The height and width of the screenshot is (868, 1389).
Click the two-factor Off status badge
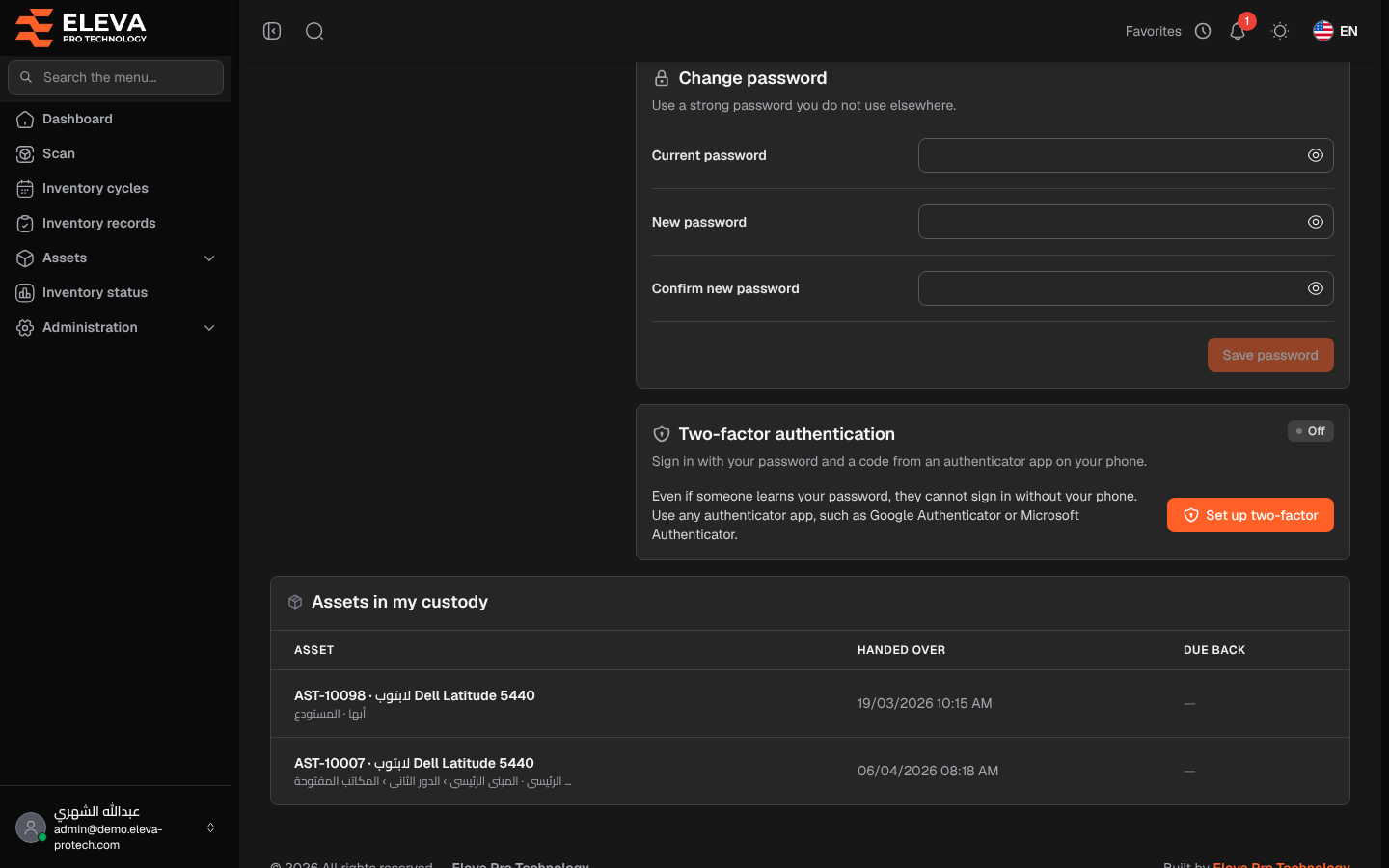(x=1311, y=431)
